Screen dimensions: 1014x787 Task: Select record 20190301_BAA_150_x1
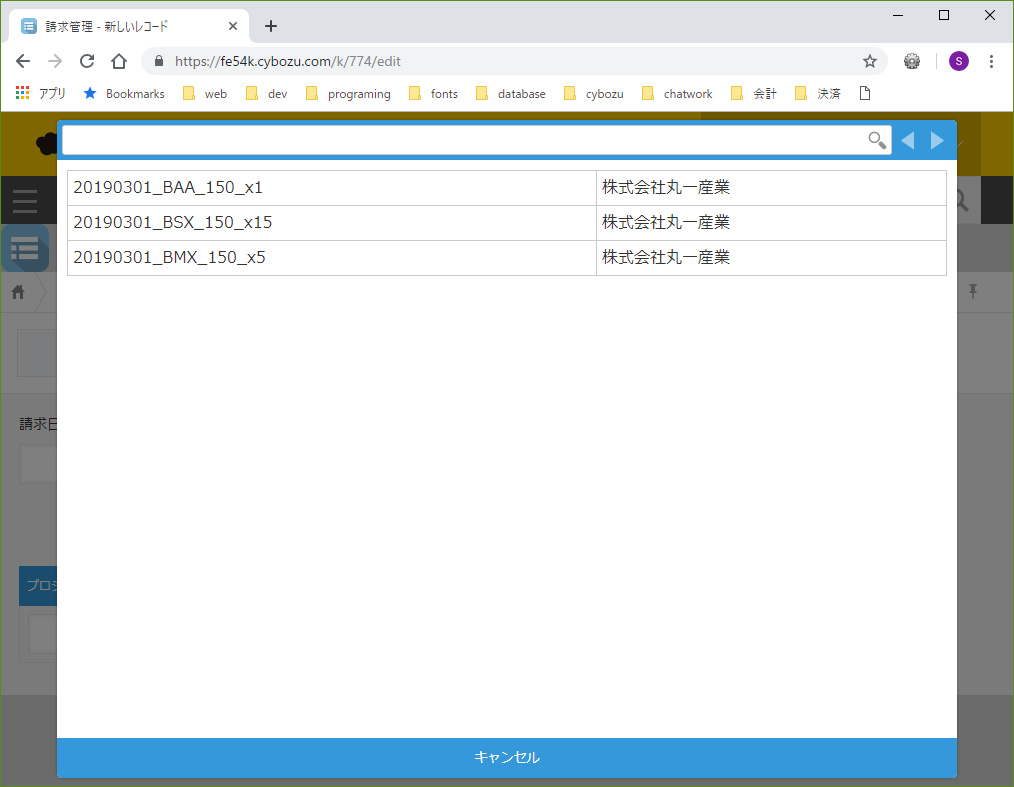click(x=168, y=188)
